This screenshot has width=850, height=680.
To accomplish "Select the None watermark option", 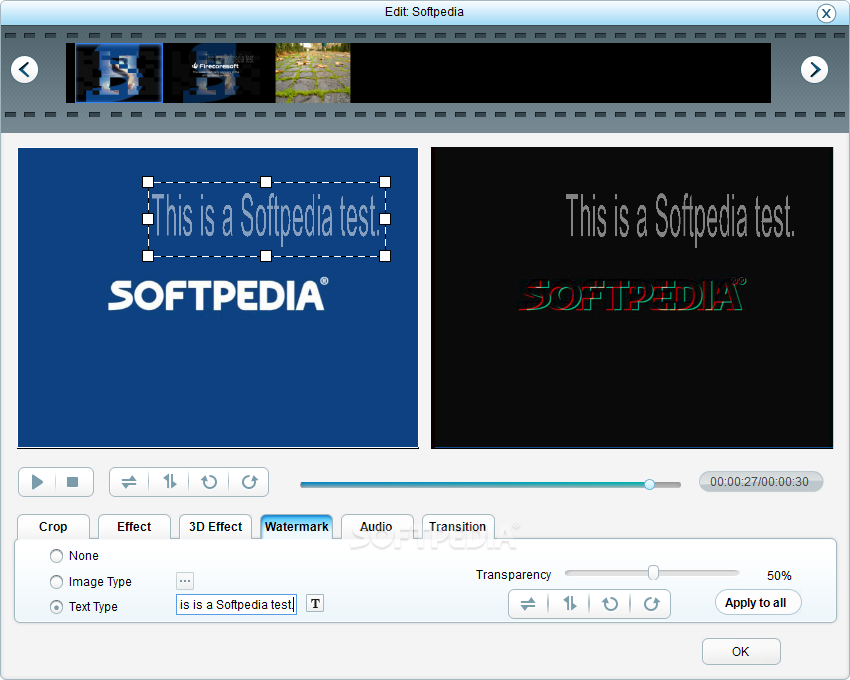I will (x=56, y=556).
